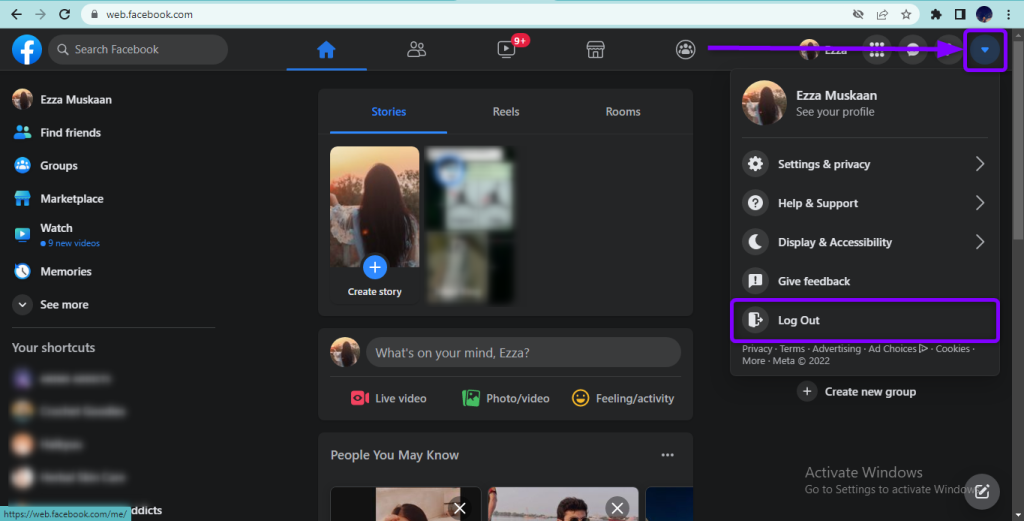Open the Watch video icon with 9+ badge

[506, 49]
